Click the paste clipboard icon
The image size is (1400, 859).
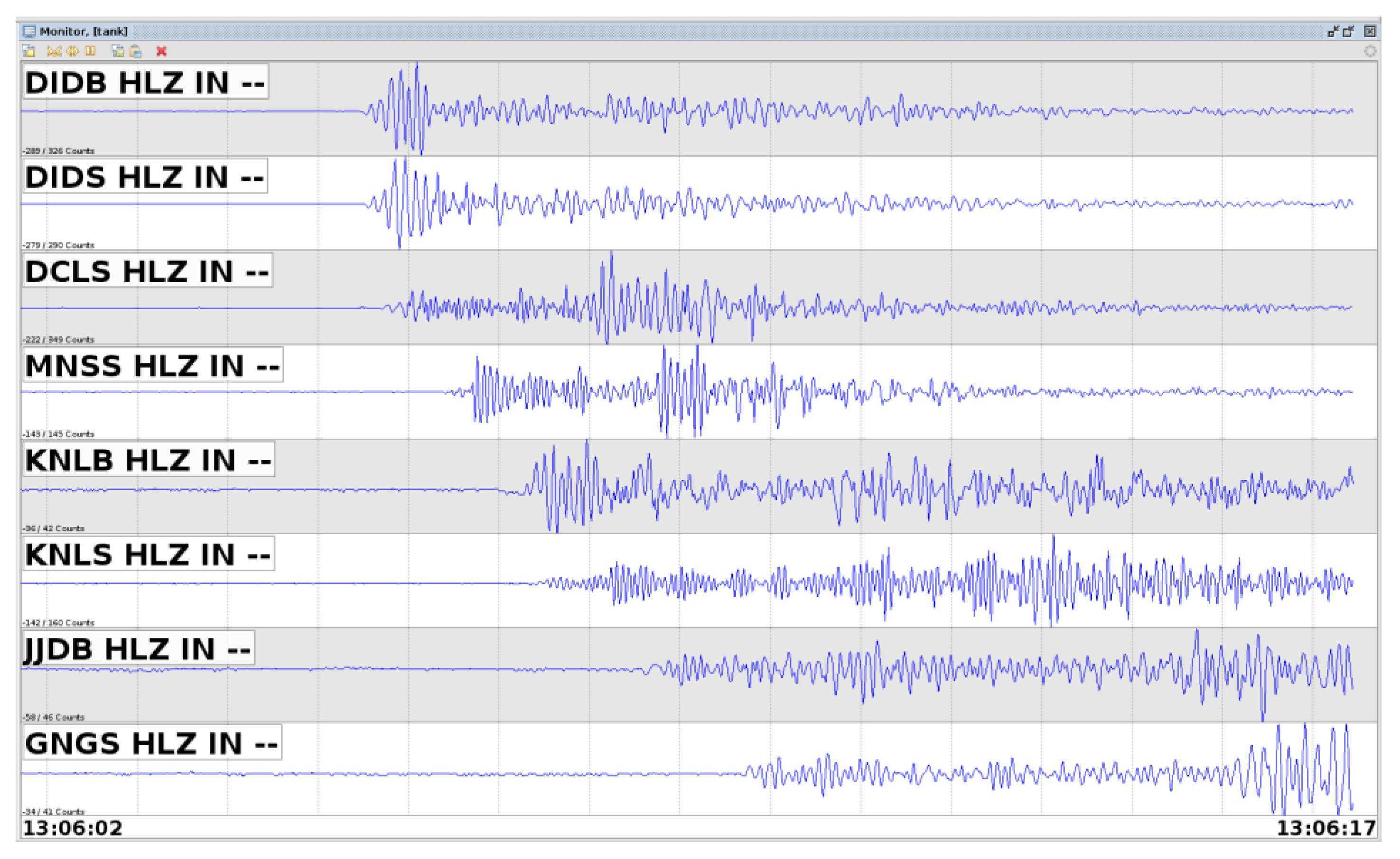135,51
